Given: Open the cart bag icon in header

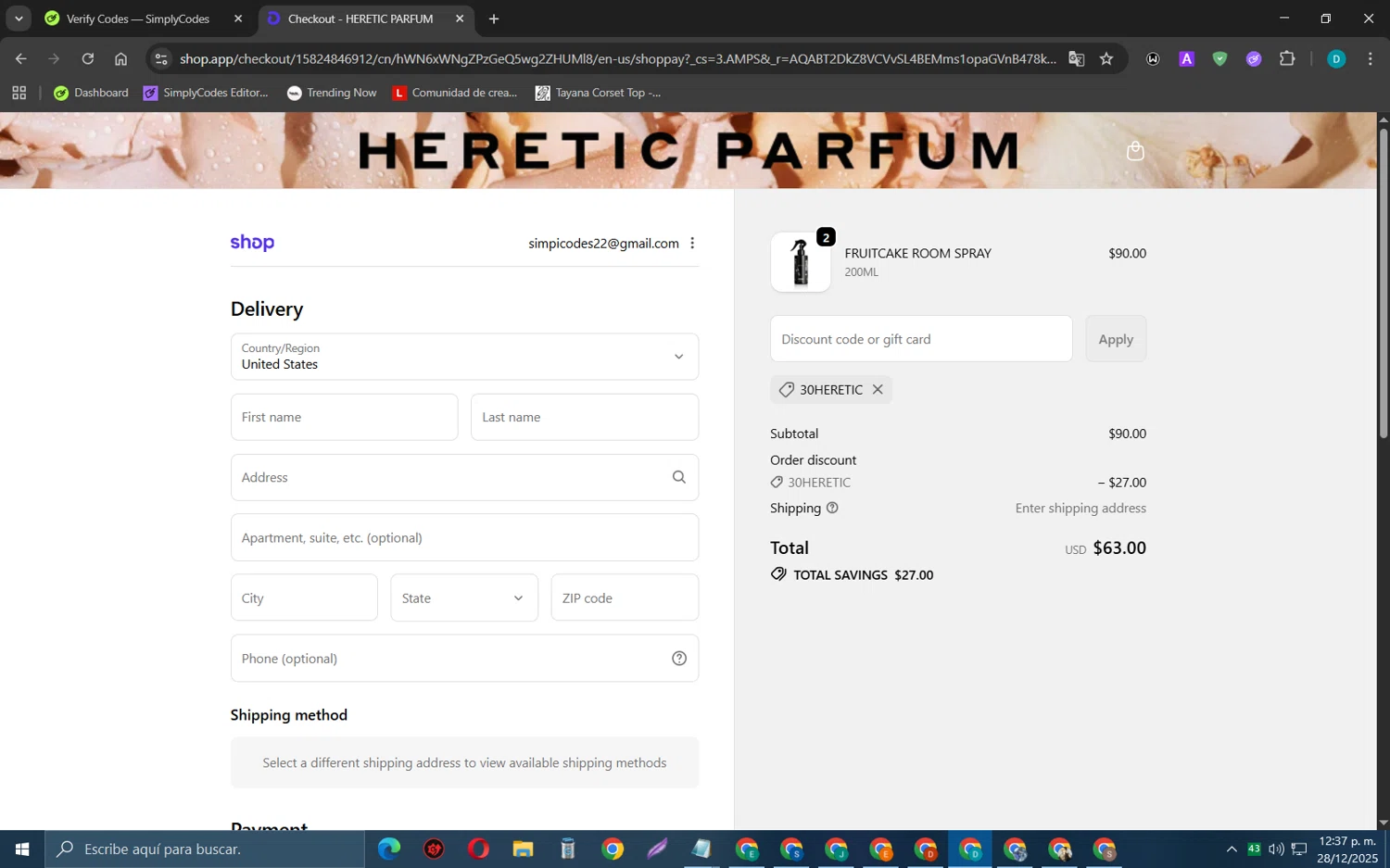Looking at the screenshot, I should [1135, 151].
